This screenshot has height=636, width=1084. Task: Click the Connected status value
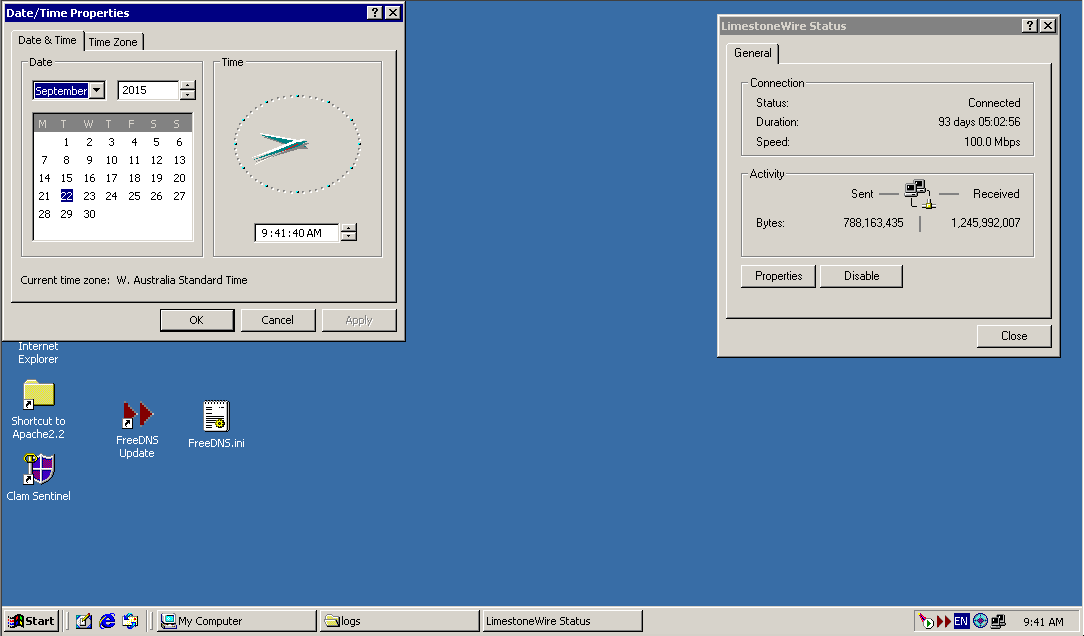coord(994,103)
